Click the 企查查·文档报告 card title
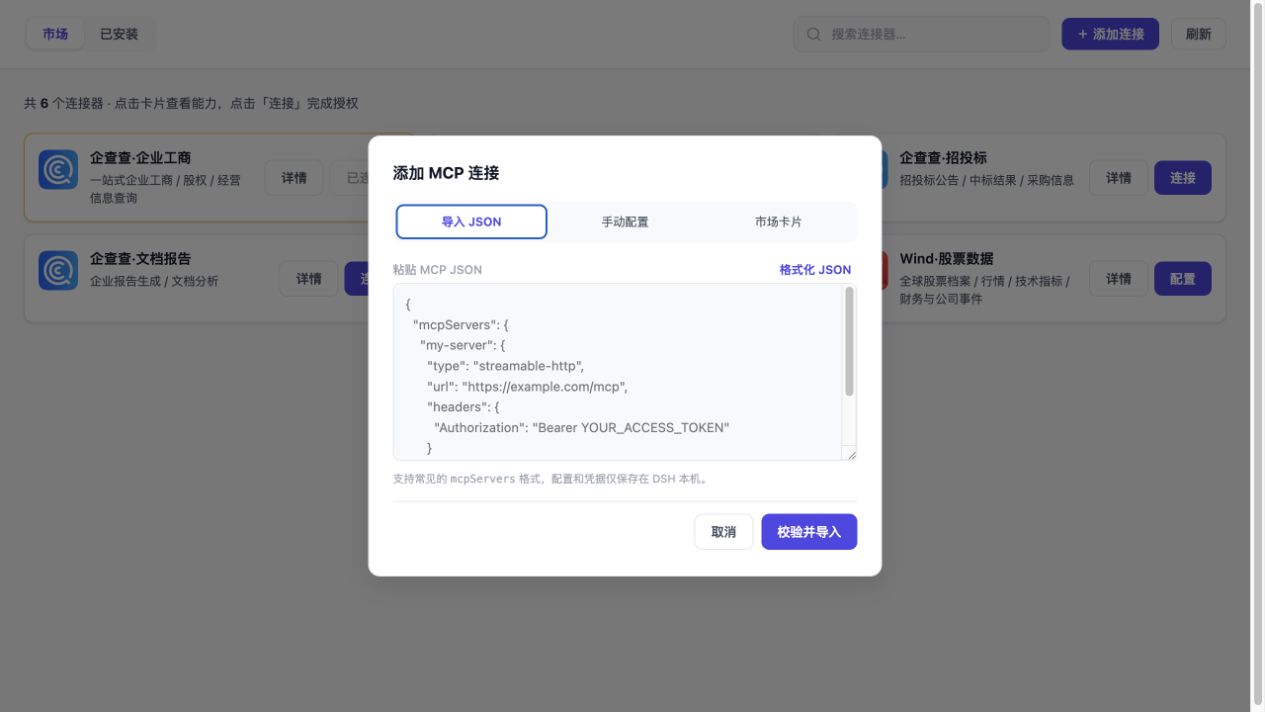 [140, 259]
